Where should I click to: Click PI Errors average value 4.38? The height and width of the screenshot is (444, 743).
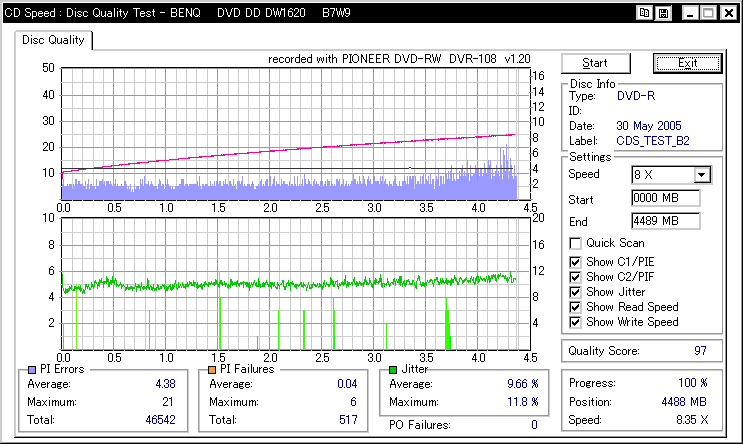(165, 384)
